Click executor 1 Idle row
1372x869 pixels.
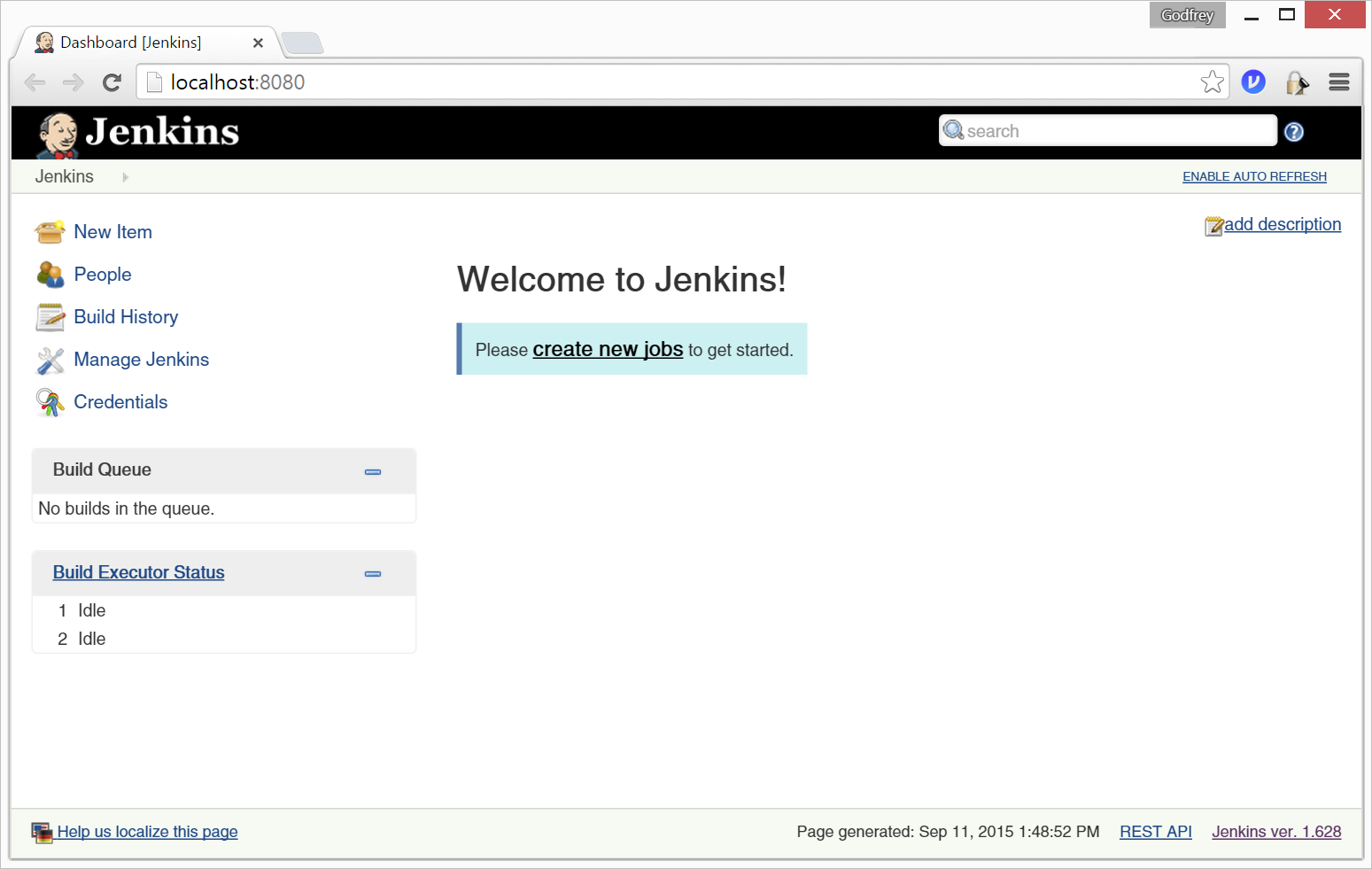[x=223, y=610]
